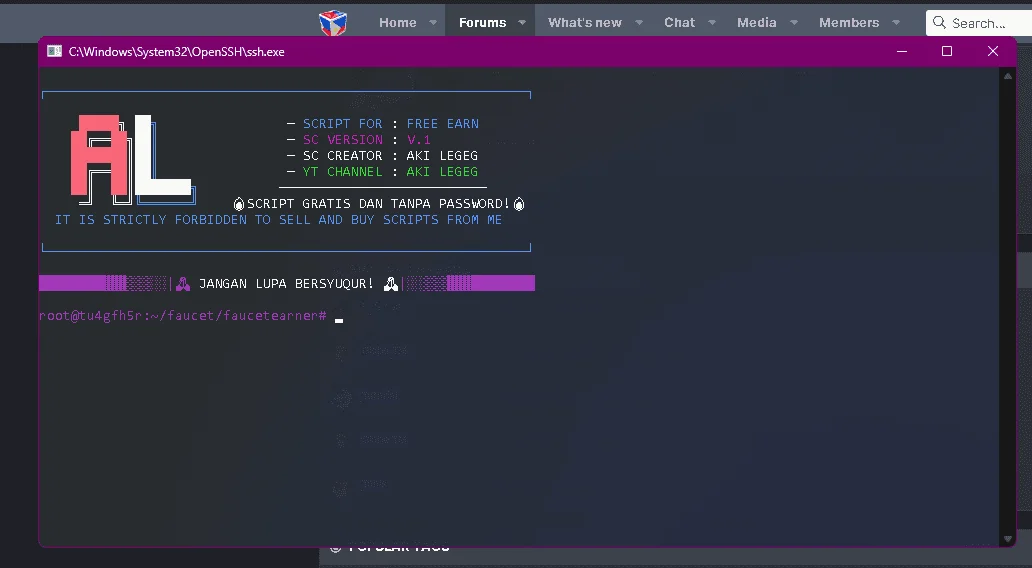Click the 'IT IS STRICTLY FORBIDDEN' warning line

pos(278,219)
